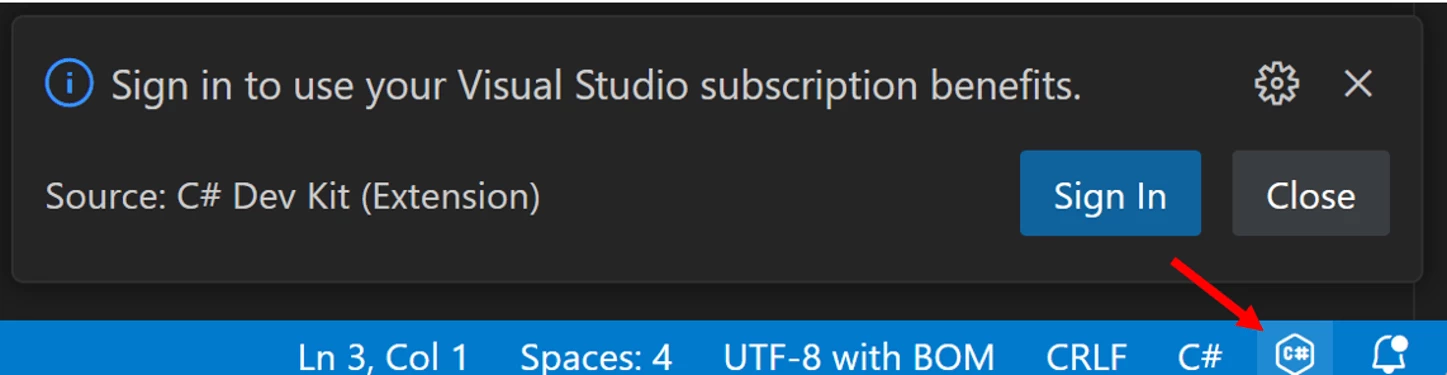Image resolution: width=1447 pixels, height=375 pixels.
Task: Open the notification toast's gear menu
Action: tap(1276, 84)
